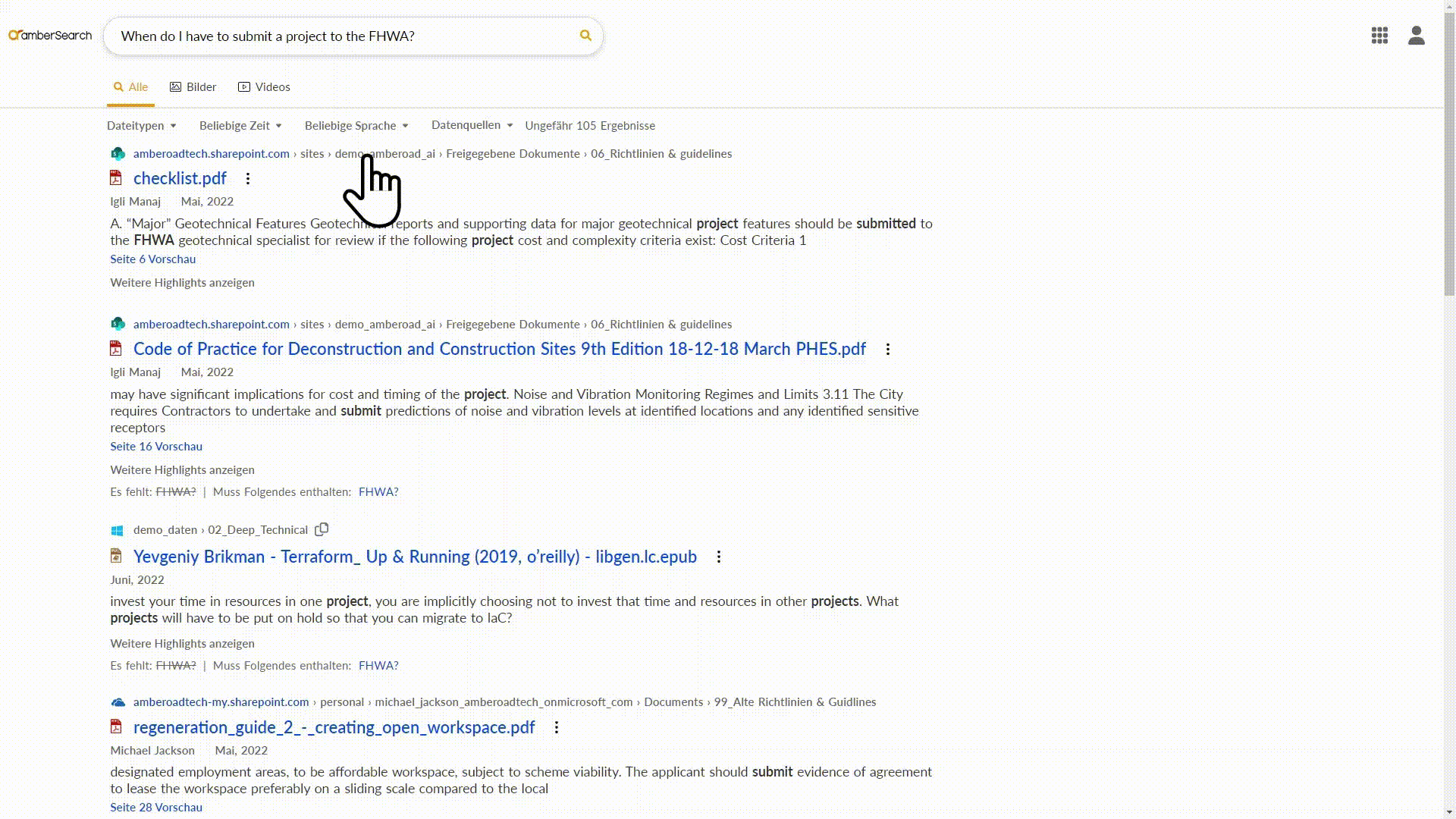Viewport: 1456px width, 819px height.
Task: Open the apps grid icon top right
Action: coord(1379,36)
